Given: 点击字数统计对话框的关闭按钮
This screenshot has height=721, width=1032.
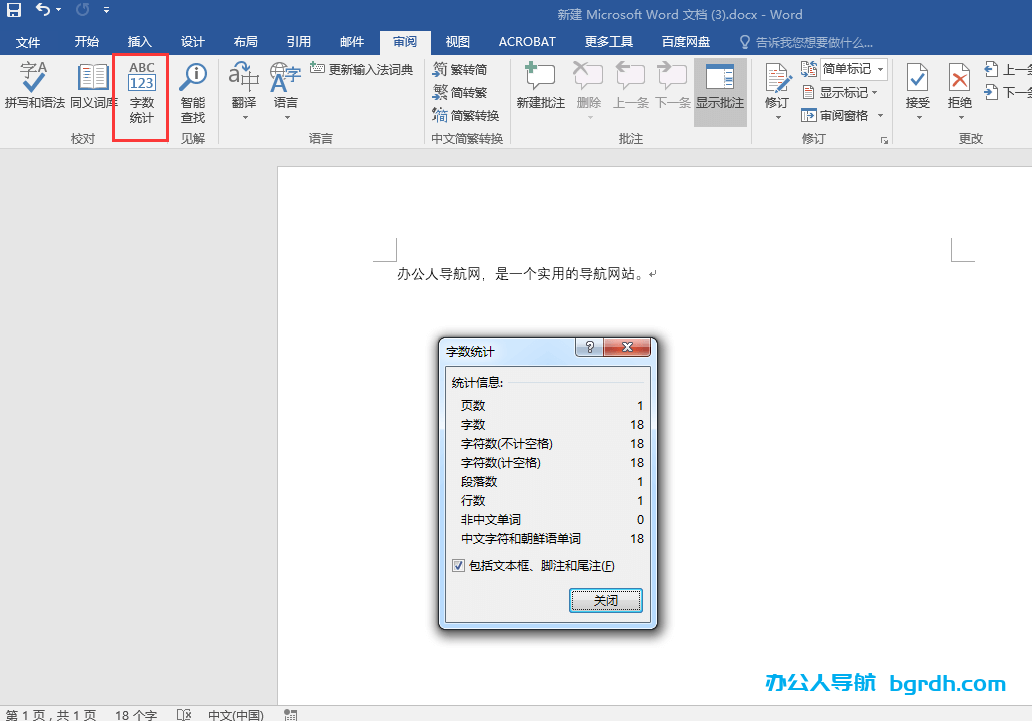Looking at the screenshot, I should click(606, 601).
